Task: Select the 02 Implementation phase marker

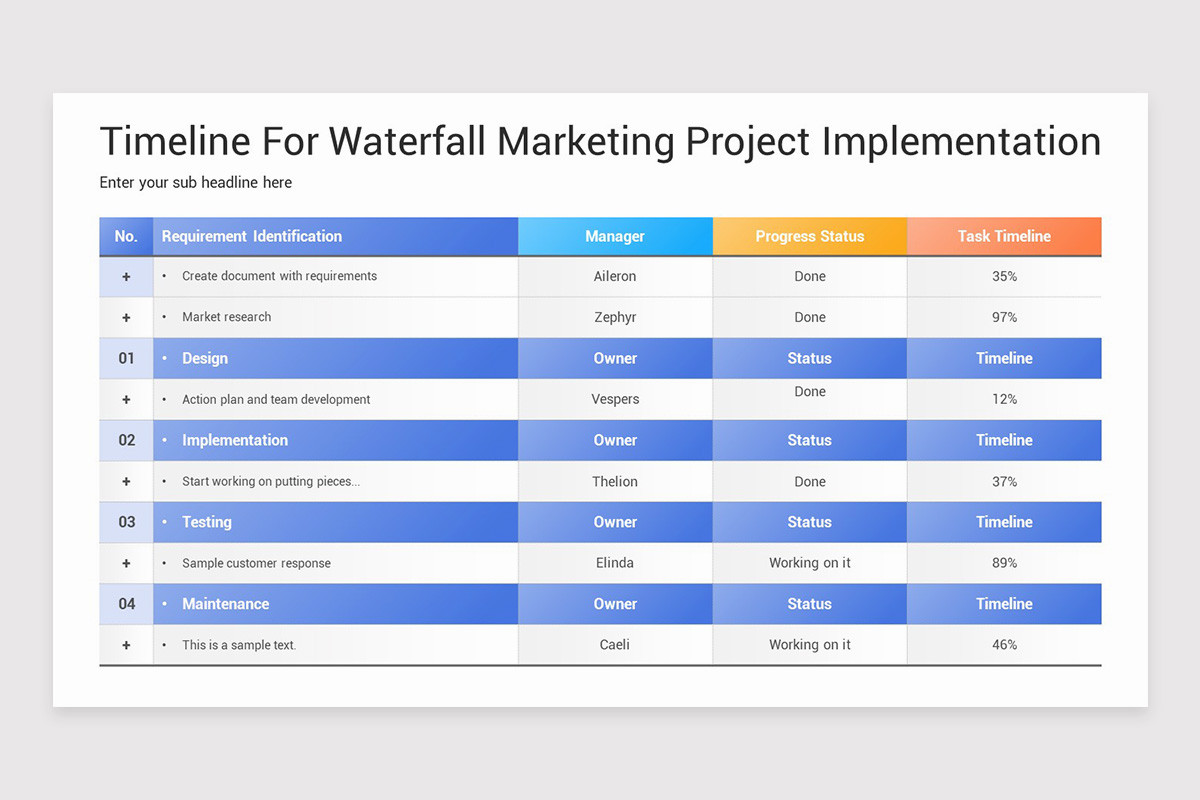Action: [126, 440]
